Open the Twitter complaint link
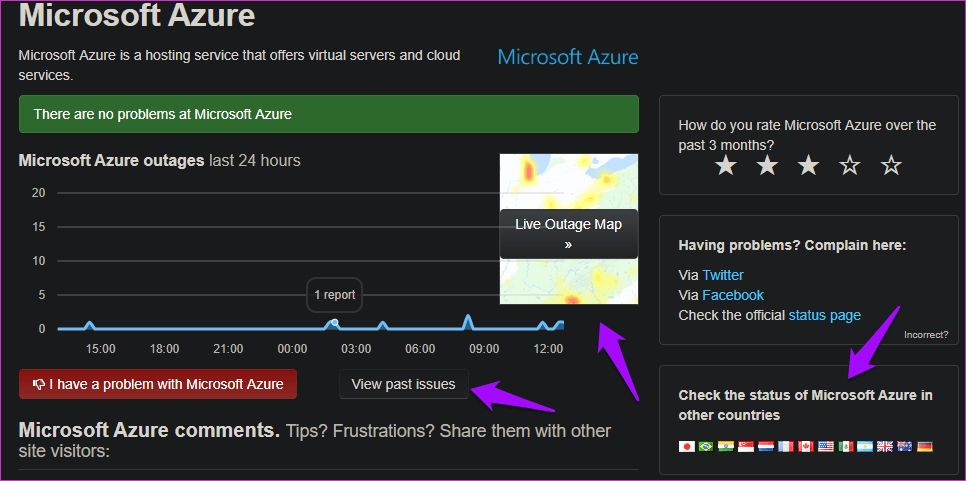The width and height of the screenshot is (966, 481). point(723,275)
